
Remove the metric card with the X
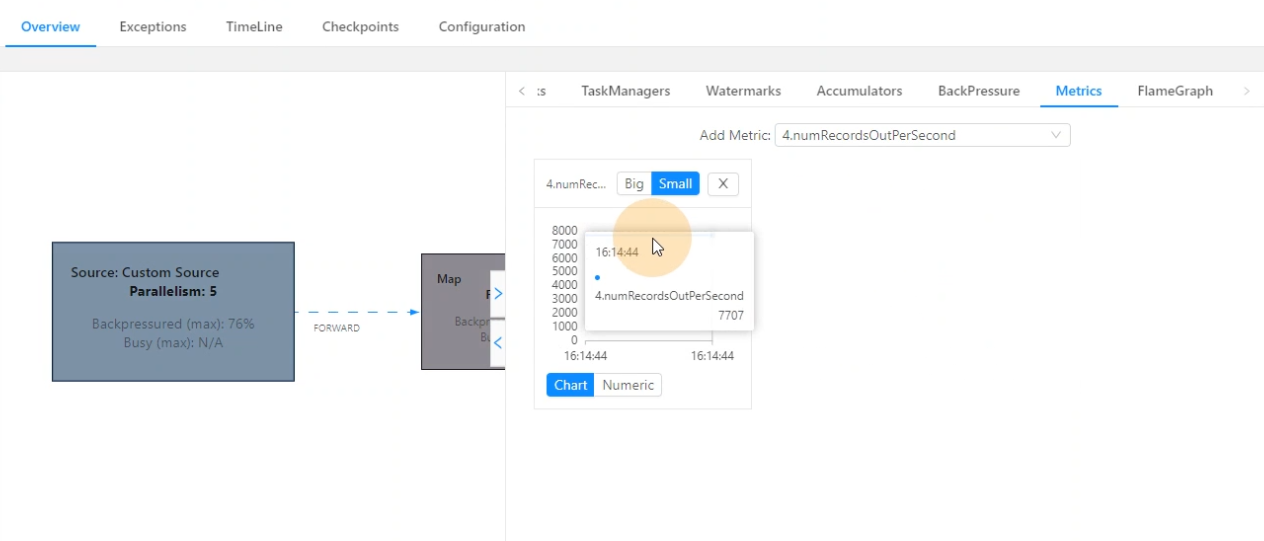click(723, 184)
